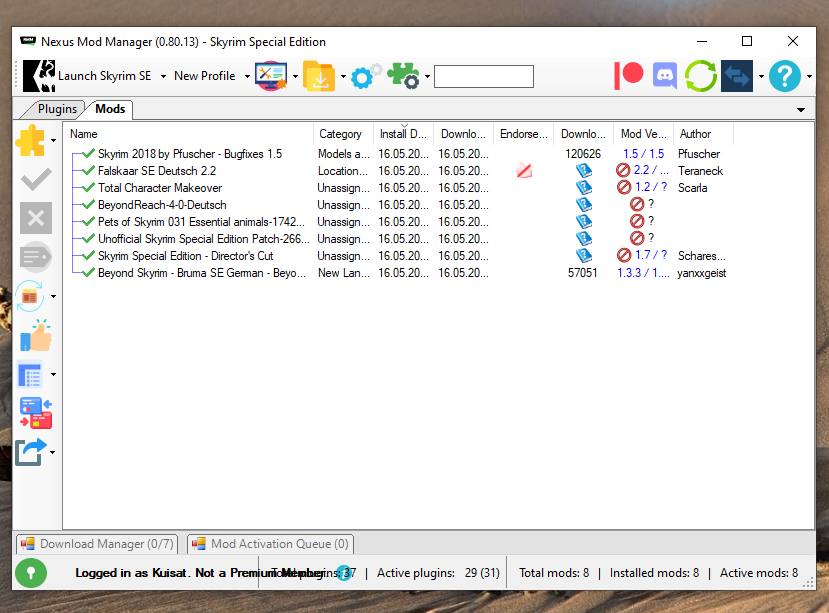The height and width of the screenshot is (613, 829).
Task: Open the New Profile dropdown arrow
Action: (x=247, y=76)
